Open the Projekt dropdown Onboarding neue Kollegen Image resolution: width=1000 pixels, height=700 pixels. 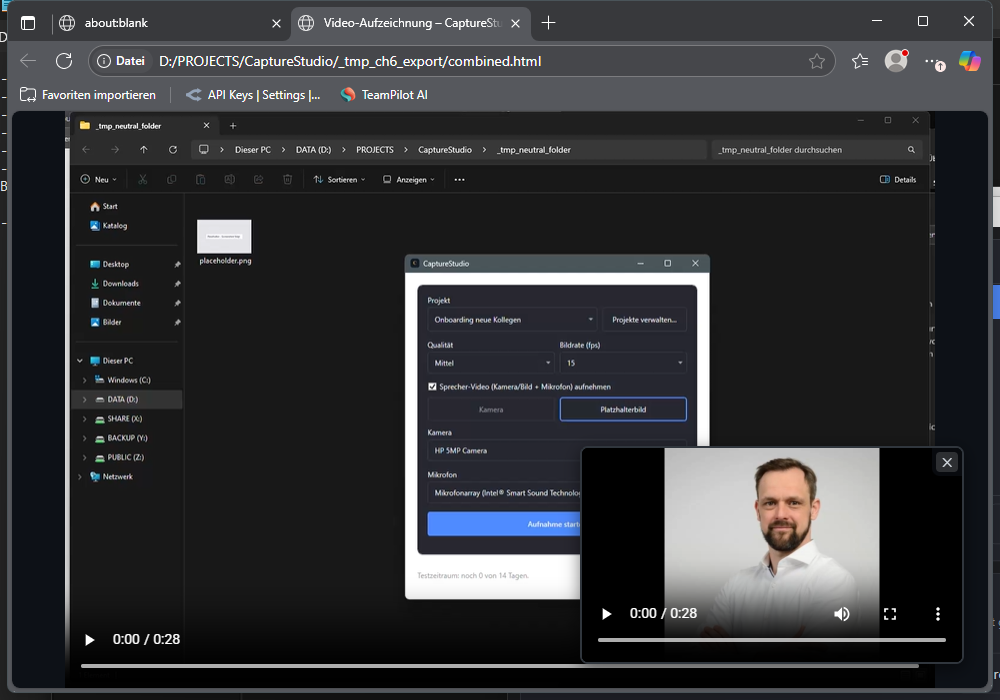[x=513, y=319]
